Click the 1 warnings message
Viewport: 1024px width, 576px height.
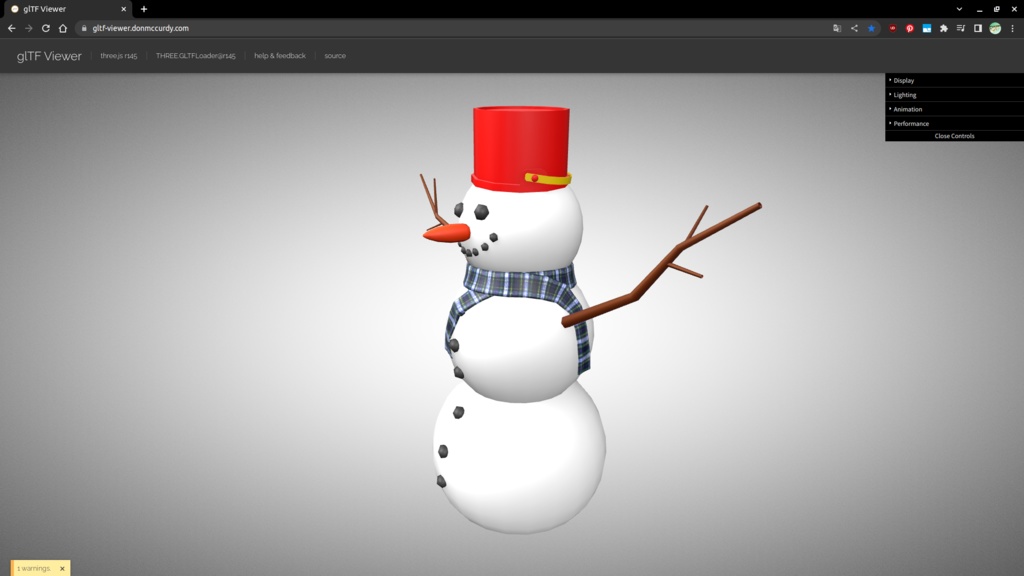point(33,568)
